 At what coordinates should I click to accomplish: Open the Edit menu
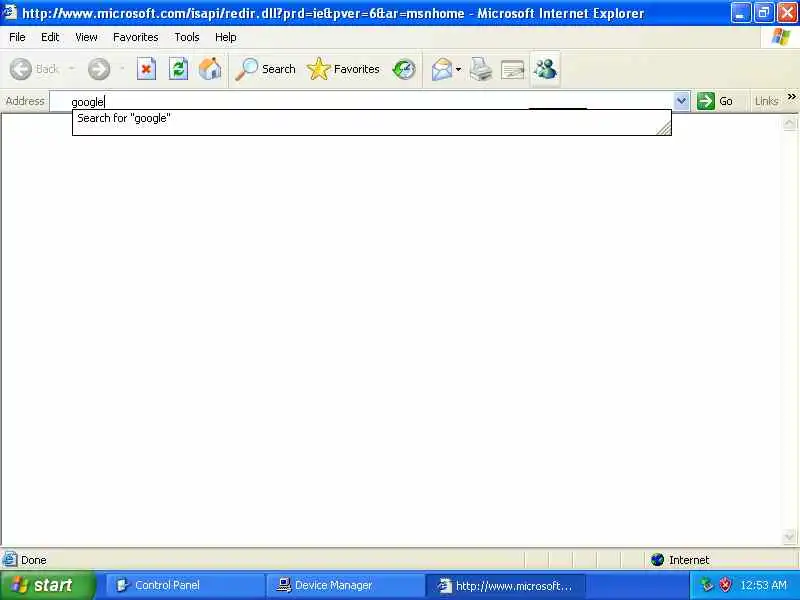(x=50, y=37)
